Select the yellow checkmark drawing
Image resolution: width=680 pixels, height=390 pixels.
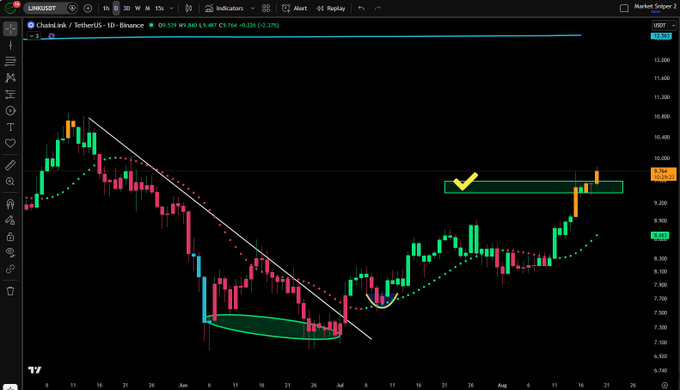(x=465, y=181)
